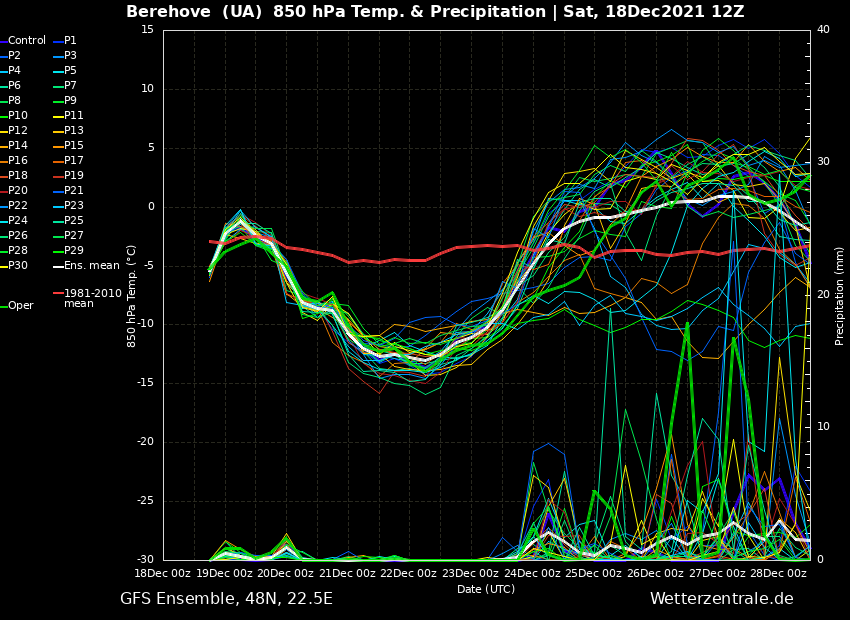Select the P10 legend entry

point(18,116)
